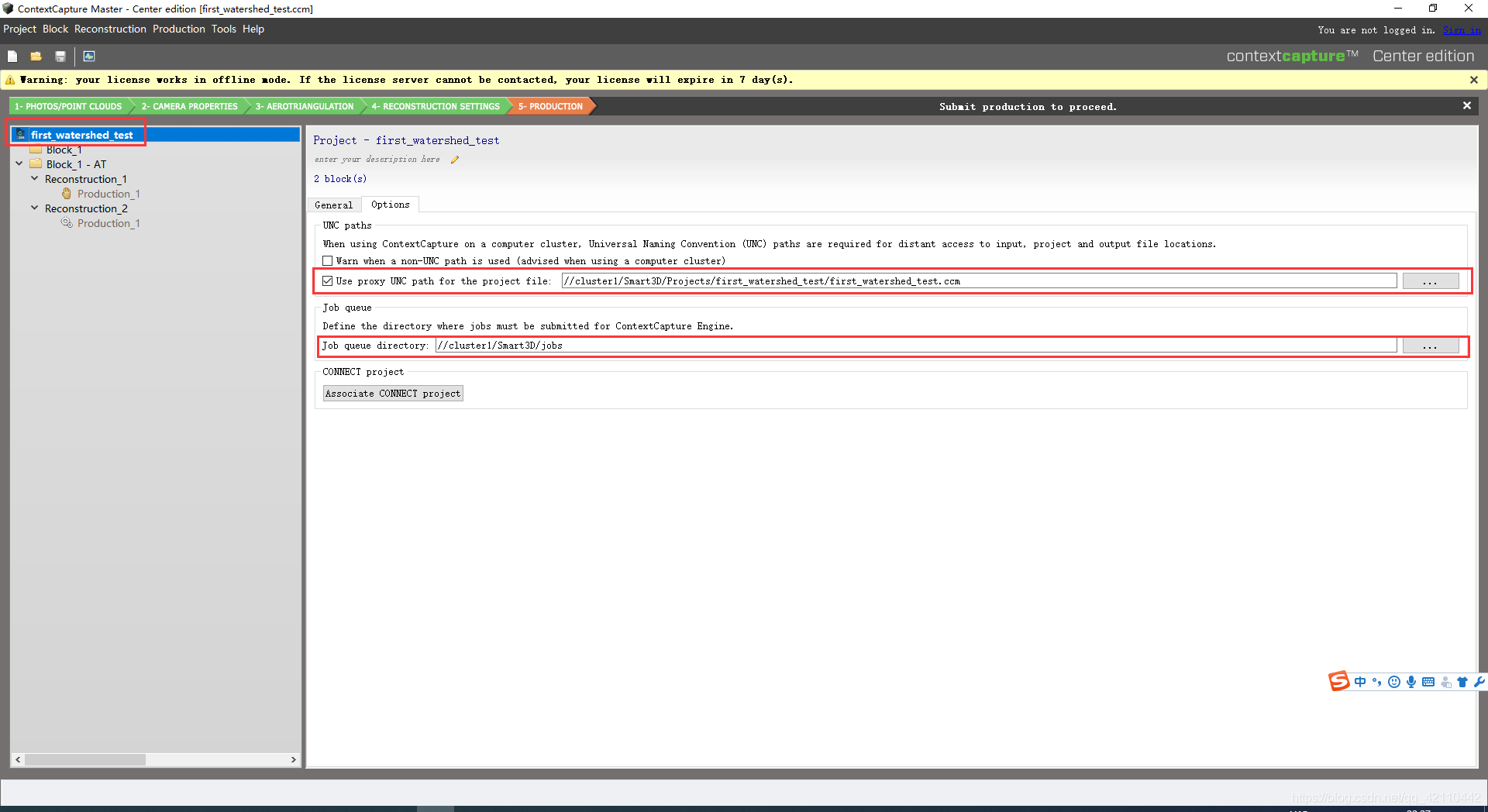Click the Sogou account user icon

coord(1445,682)
